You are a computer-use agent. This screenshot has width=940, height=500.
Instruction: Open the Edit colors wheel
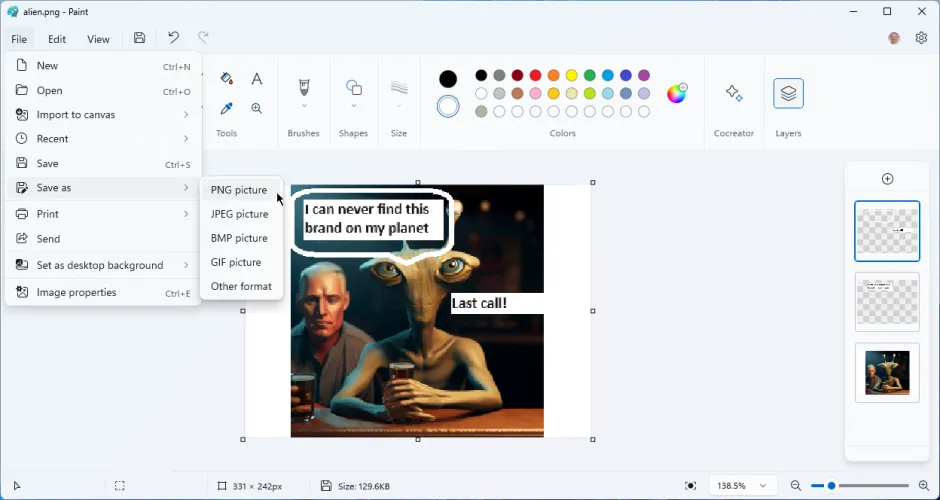click(x=677, y=93)
